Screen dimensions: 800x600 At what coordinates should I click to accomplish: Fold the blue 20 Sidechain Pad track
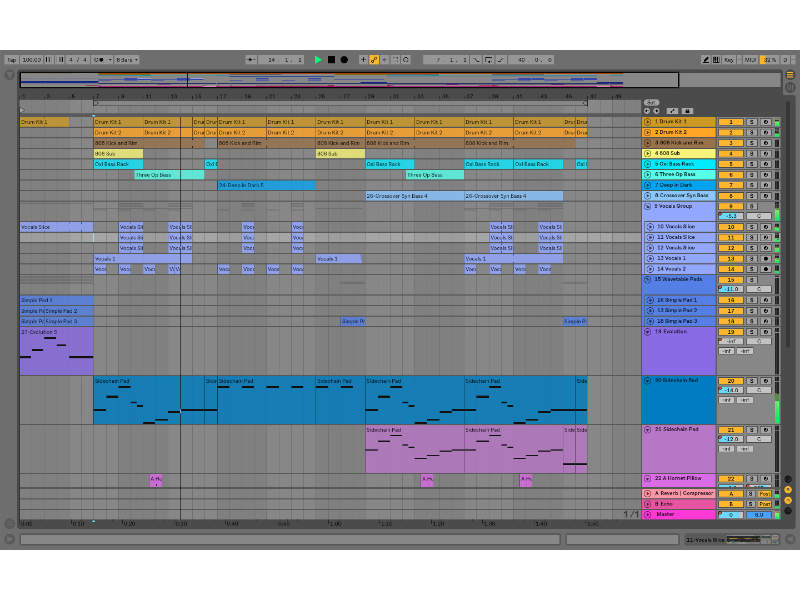647,381
